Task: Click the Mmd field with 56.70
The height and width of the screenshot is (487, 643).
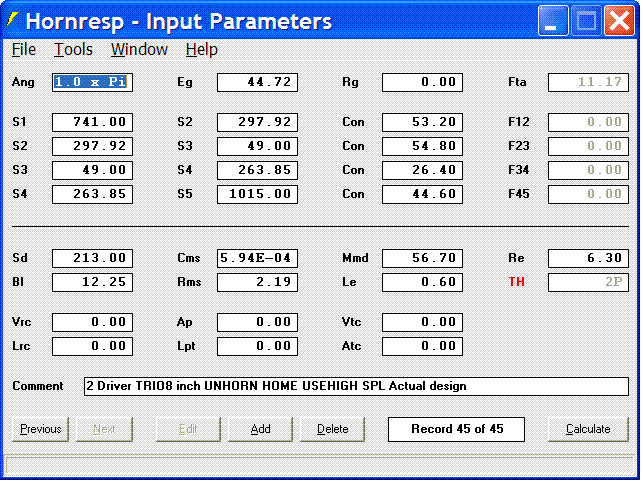Action: pos(422,258)
